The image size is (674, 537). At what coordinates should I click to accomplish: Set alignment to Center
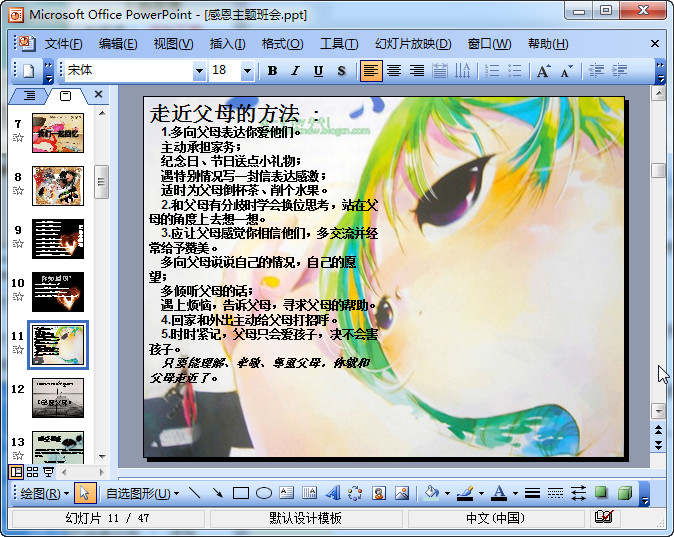click(x=394, y=71)
